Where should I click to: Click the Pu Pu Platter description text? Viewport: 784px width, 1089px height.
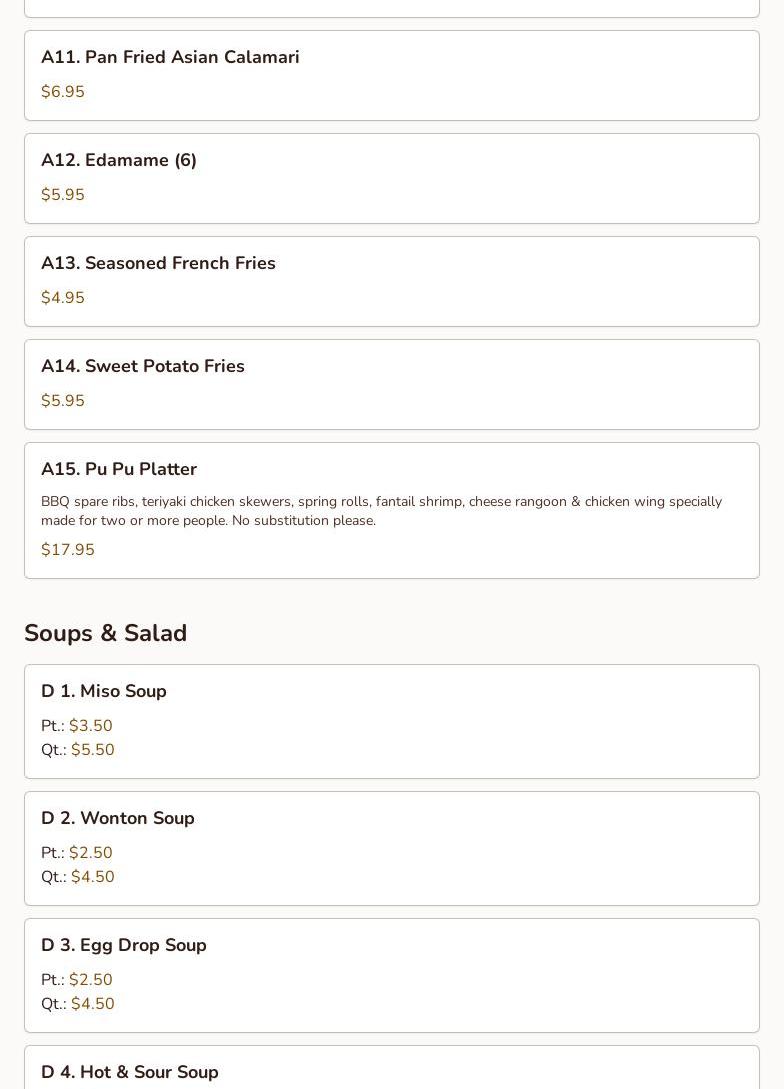(381, 510)
